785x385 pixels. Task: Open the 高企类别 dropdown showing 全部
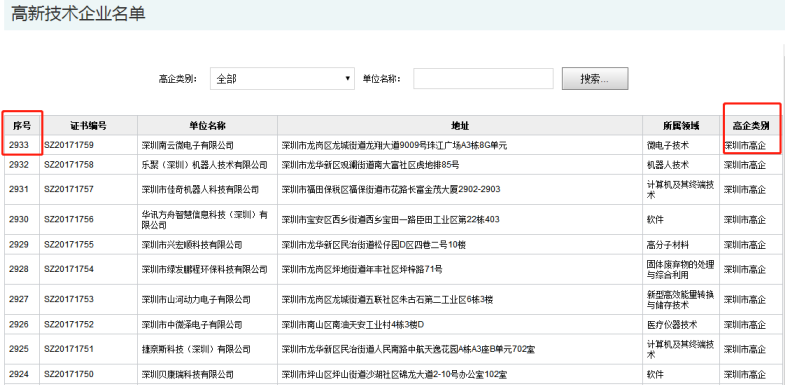point(282,79)
